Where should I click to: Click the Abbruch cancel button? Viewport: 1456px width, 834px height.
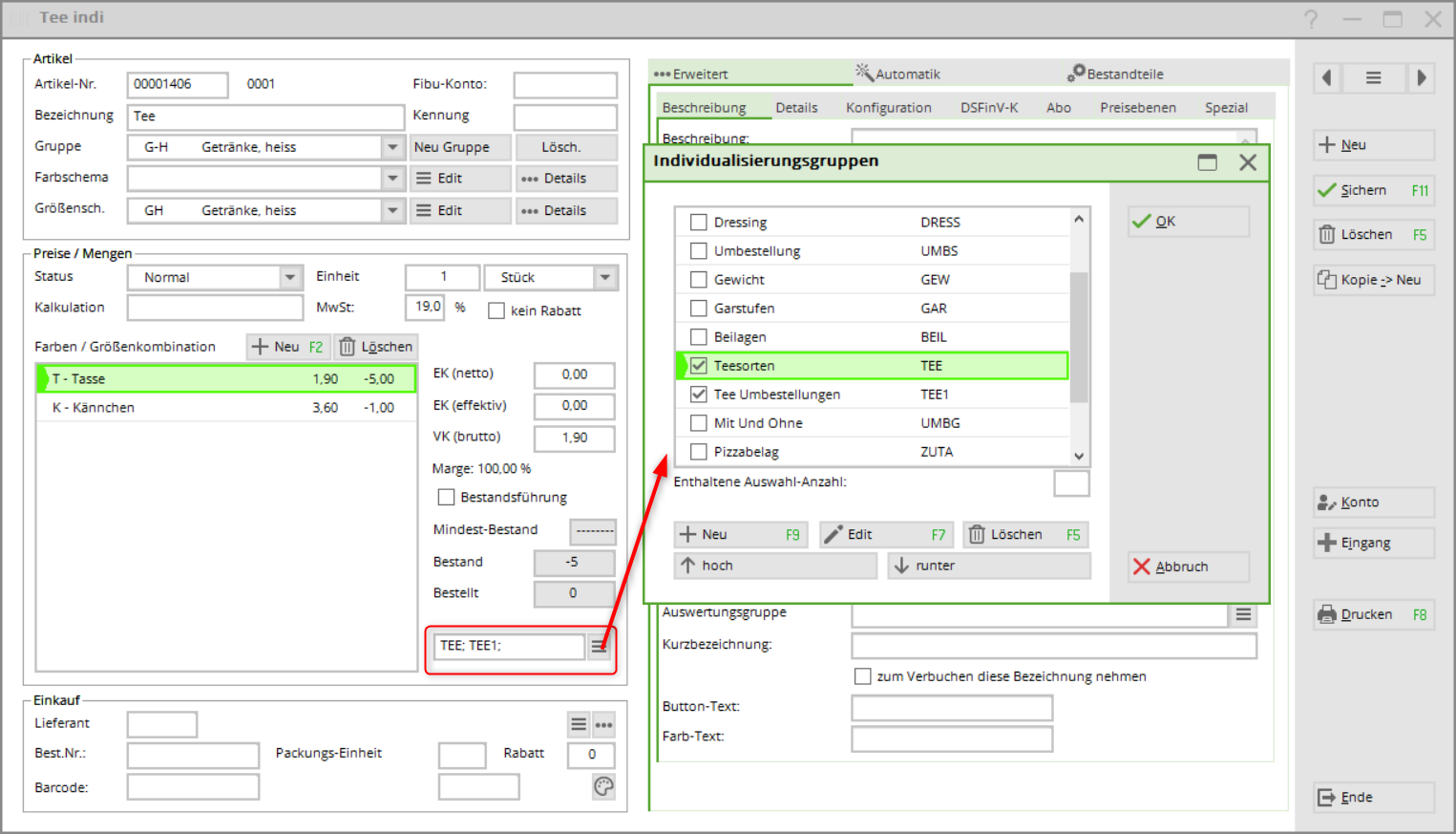coord(1188,567)
